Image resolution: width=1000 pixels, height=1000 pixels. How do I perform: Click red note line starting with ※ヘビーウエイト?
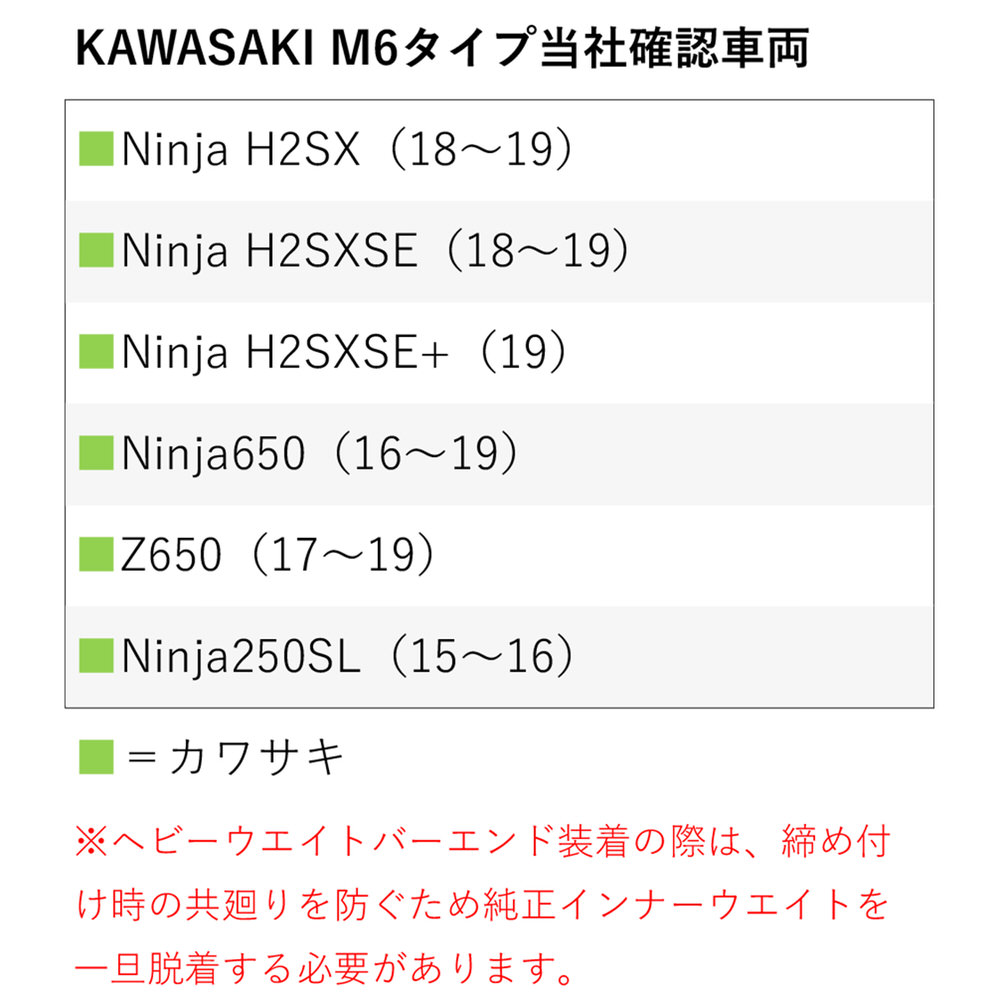click(480, 843)
